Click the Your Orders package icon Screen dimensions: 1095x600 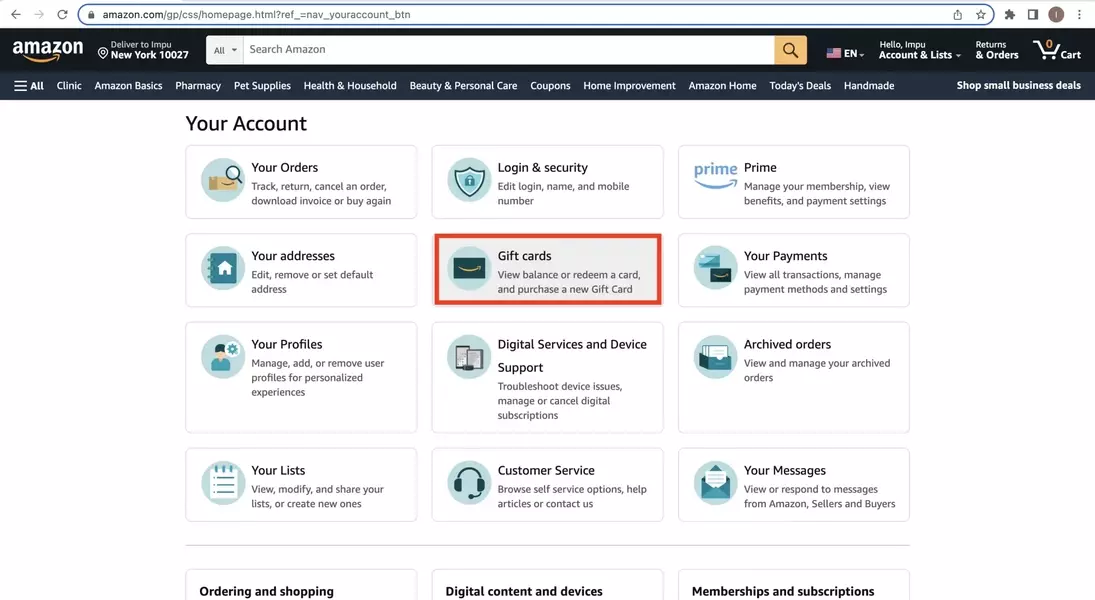point(223,180)
